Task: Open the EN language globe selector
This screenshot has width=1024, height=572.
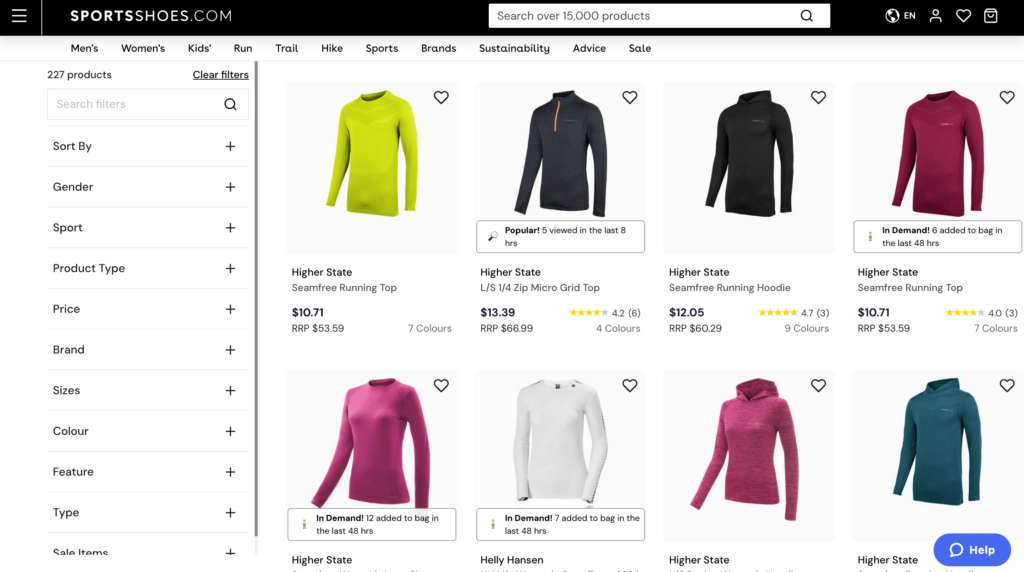Action: [900, 16]
